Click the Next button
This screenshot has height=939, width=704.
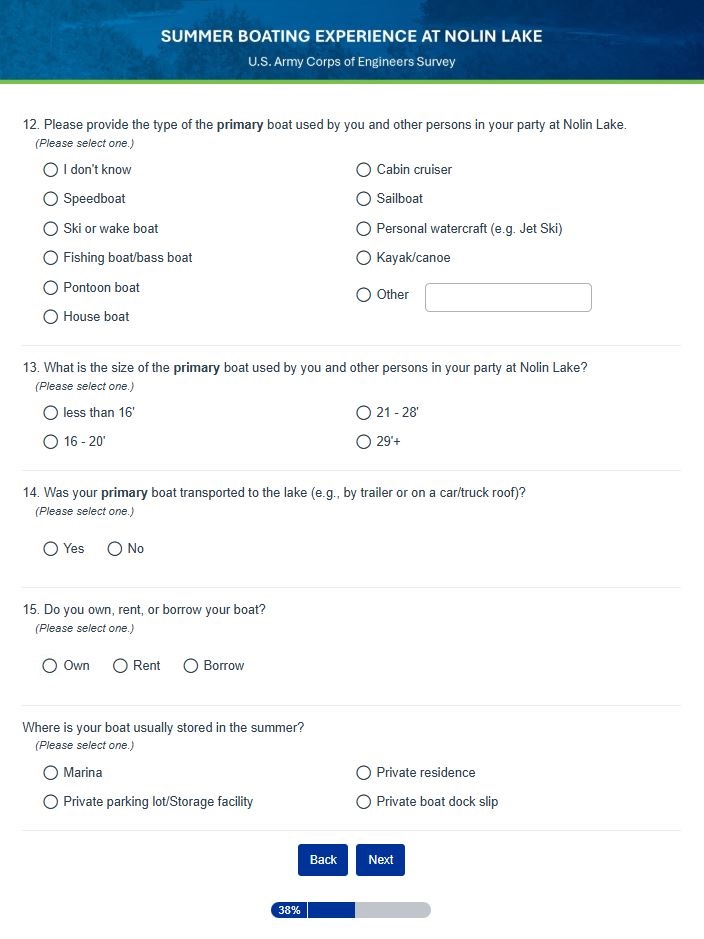(380, 860)
